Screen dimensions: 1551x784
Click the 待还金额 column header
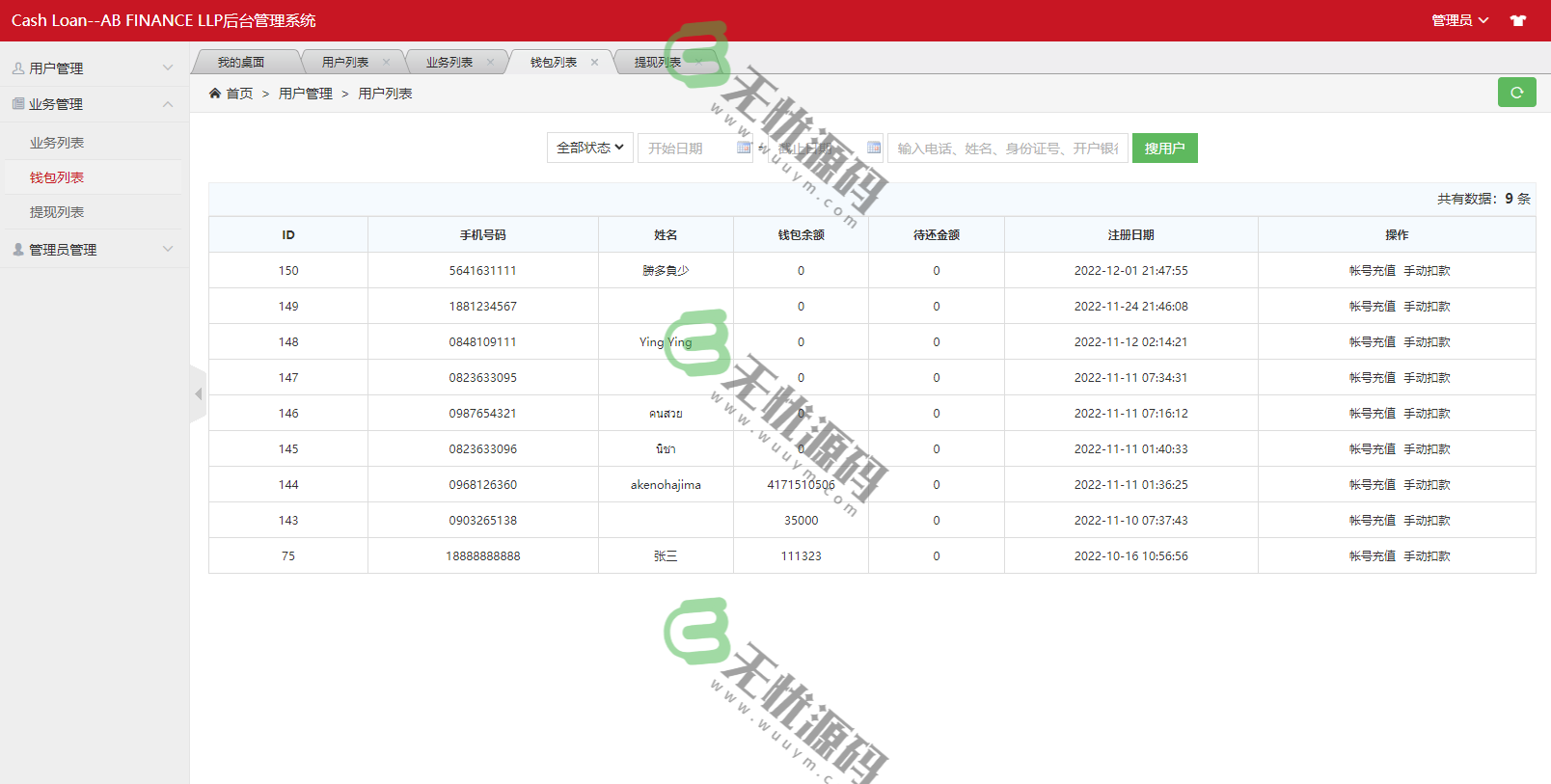coord(937,234)
